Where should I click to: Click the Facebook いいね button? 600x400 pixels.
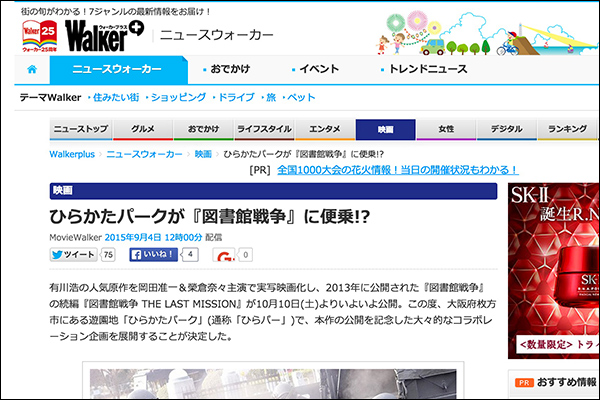pyautogui.click(x=153, y=255)
